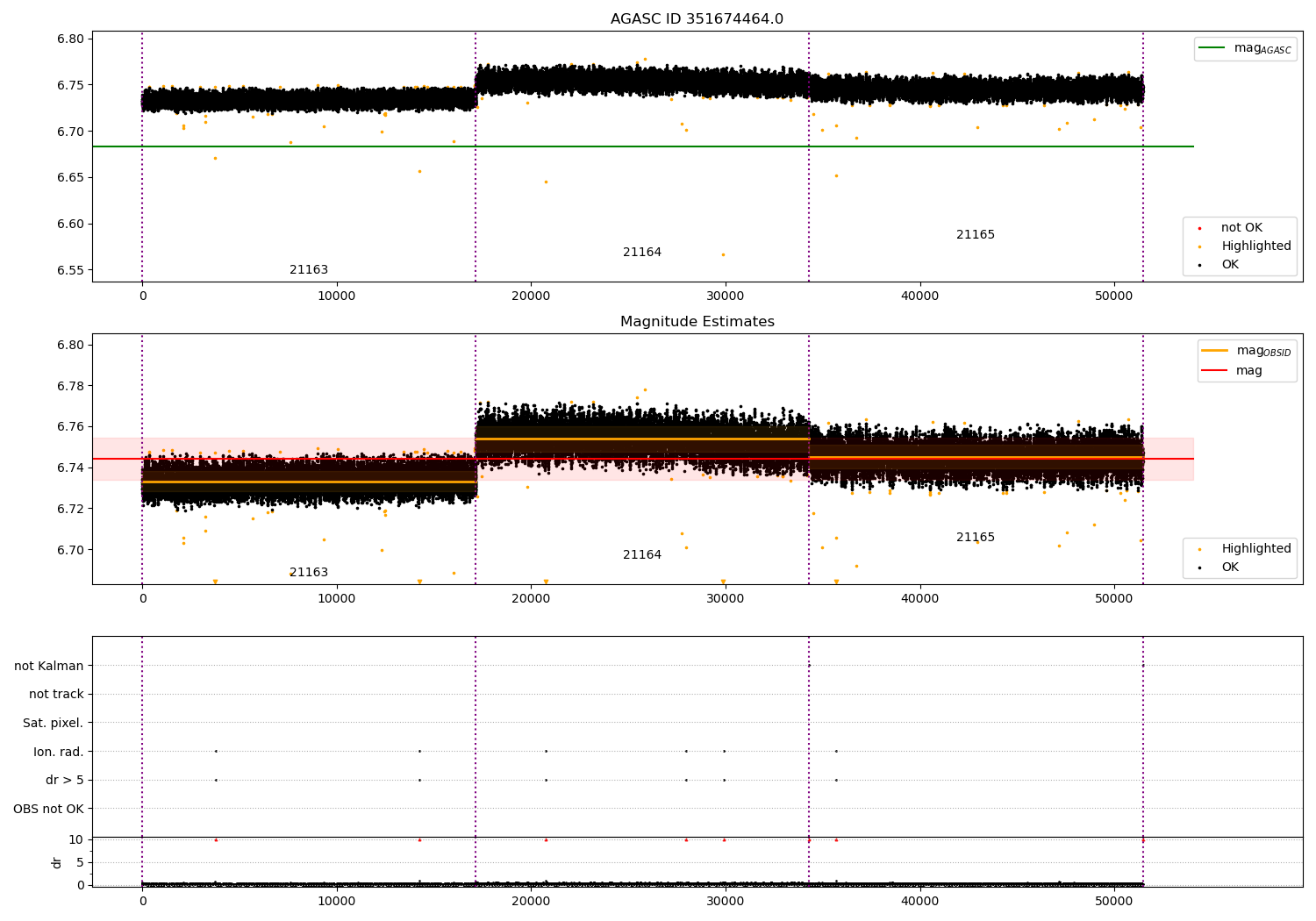Viewport: 1316px width, 921px height.
Task: Click the 'not track' row label
Action: point(56,695)
